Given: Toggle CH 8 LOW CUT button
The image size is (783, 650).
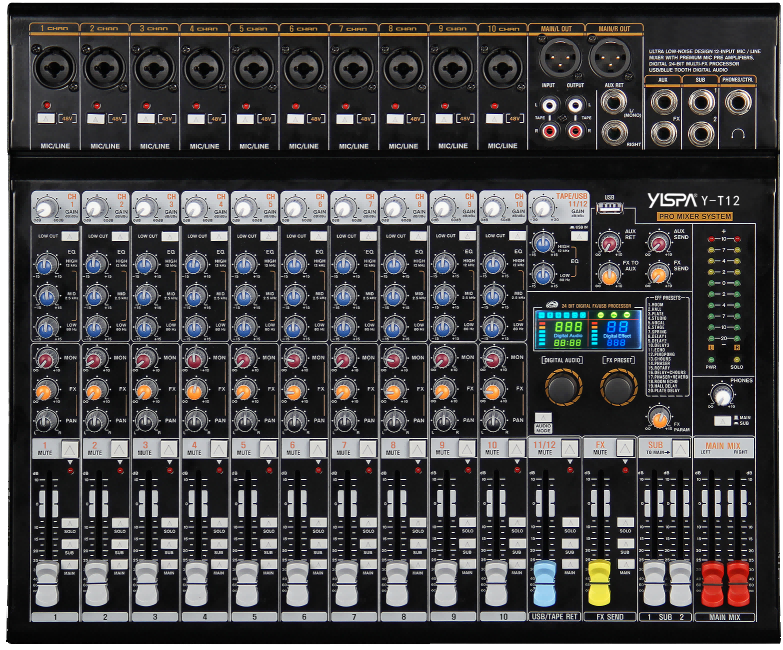Looking at the screenshot, I should tap(418, 236).
